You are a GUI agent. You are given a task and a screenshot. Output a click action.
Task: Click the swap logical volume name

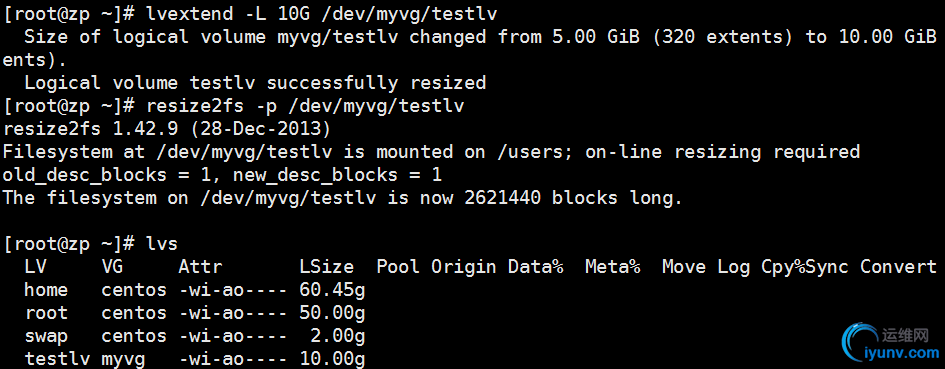(x=46, y=336)
